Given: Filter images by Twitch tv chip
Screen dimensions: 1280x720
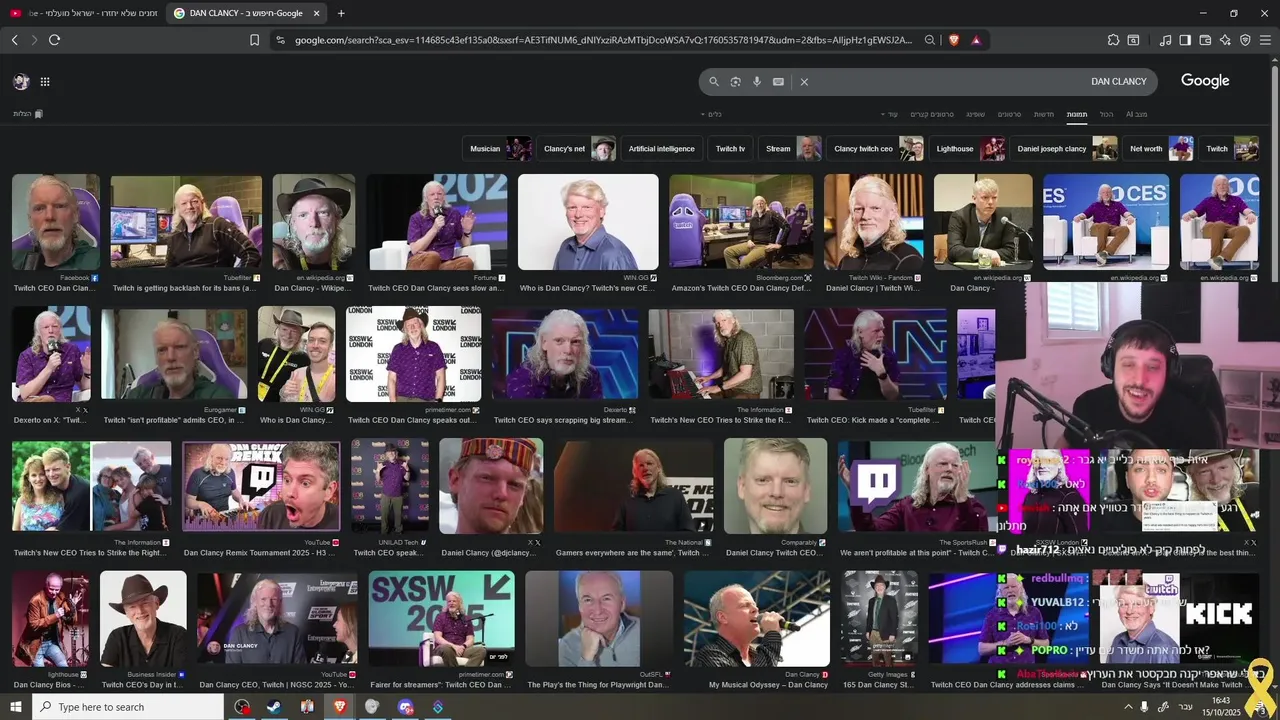Looking at the screenshot, I should pos(730,149).
